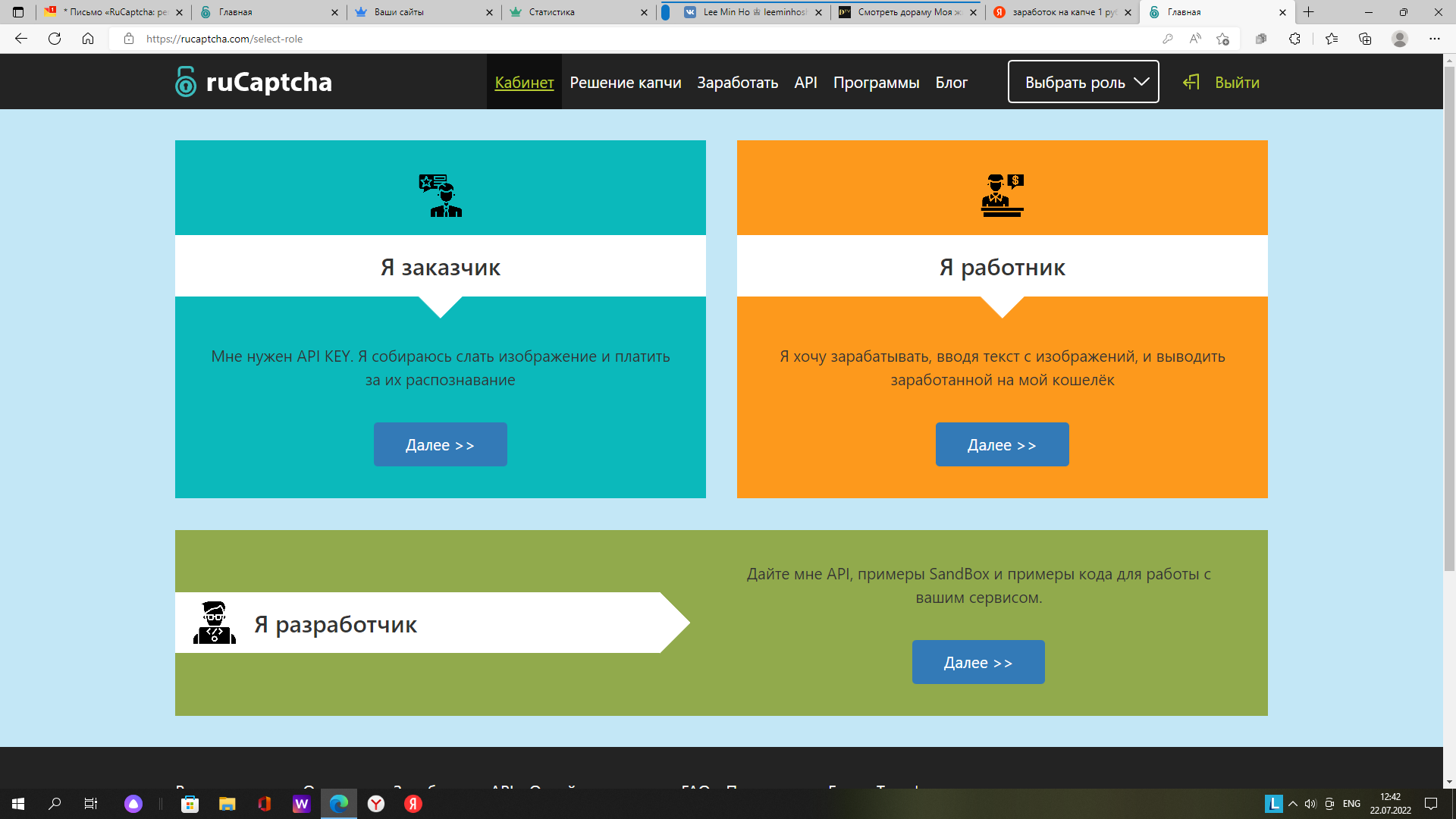Click the logout door icon beside Выйти
The width and height of the screenshot is (1456, 819).
pos(1191,82)
